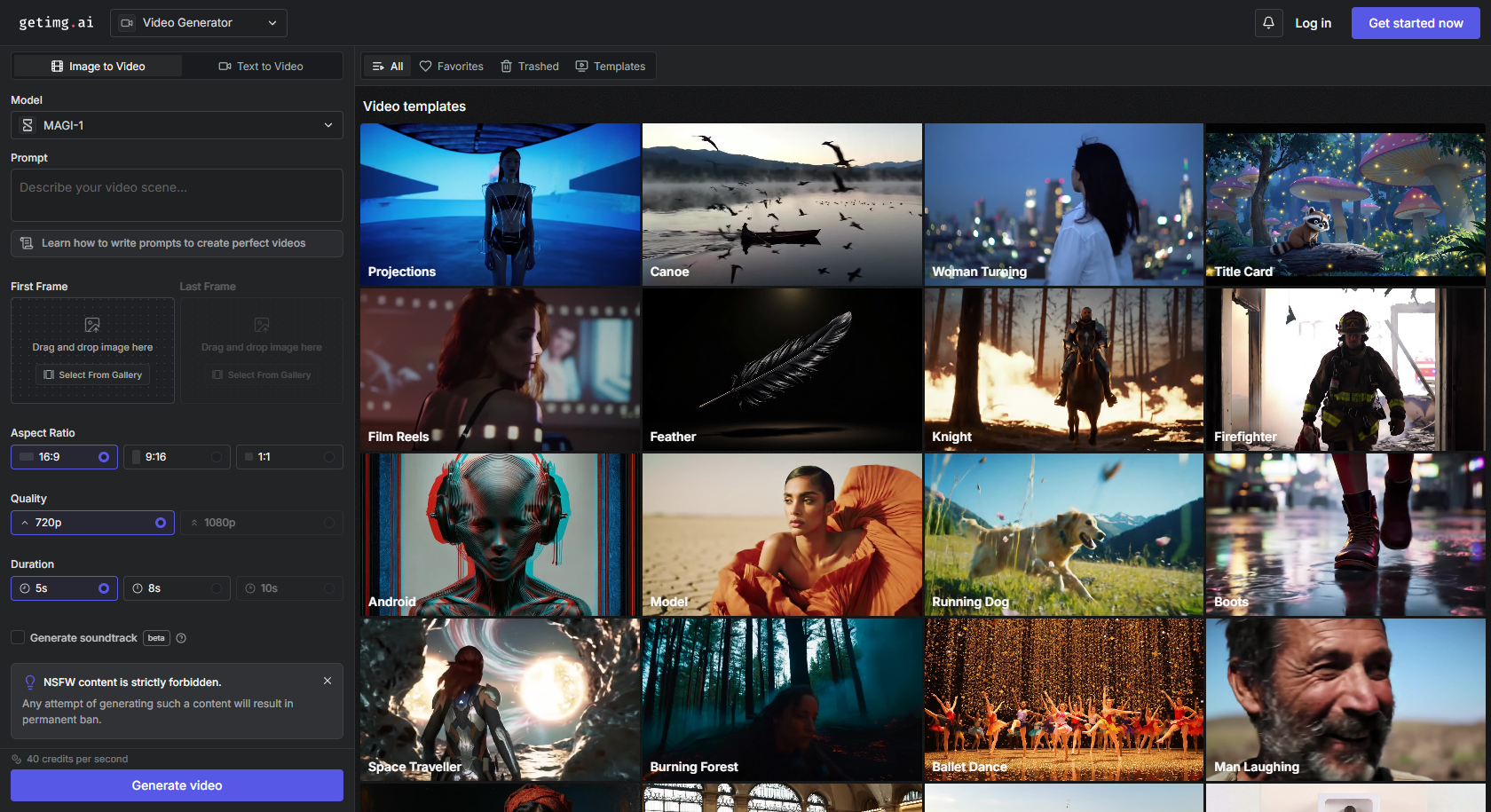Viewport: 1491px width, 812px height.
Task: Enable the Generate soundtrack checkbox
Action: tap(18, 638)
